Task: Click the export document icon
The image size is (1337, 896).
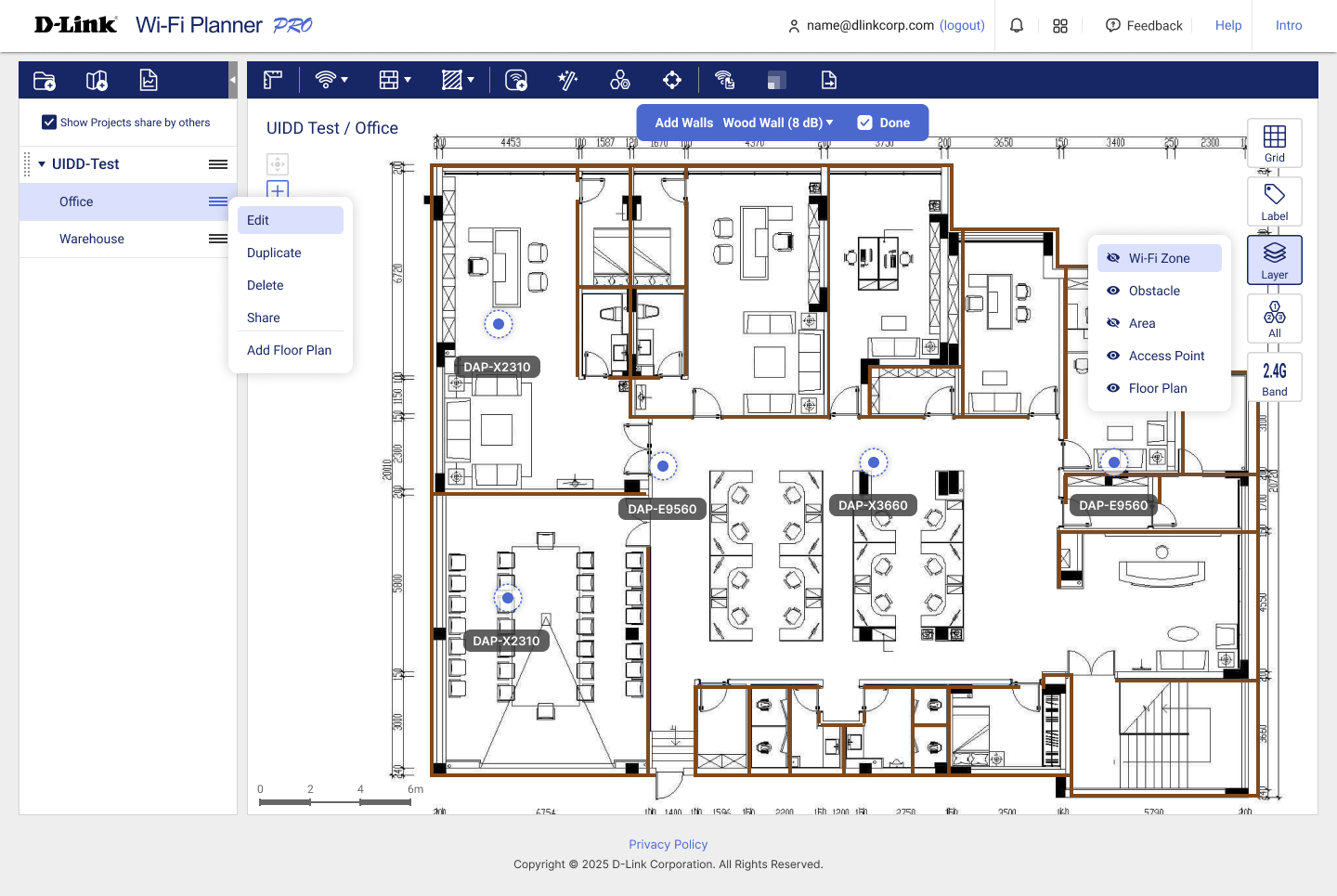Action: [829, 81]
